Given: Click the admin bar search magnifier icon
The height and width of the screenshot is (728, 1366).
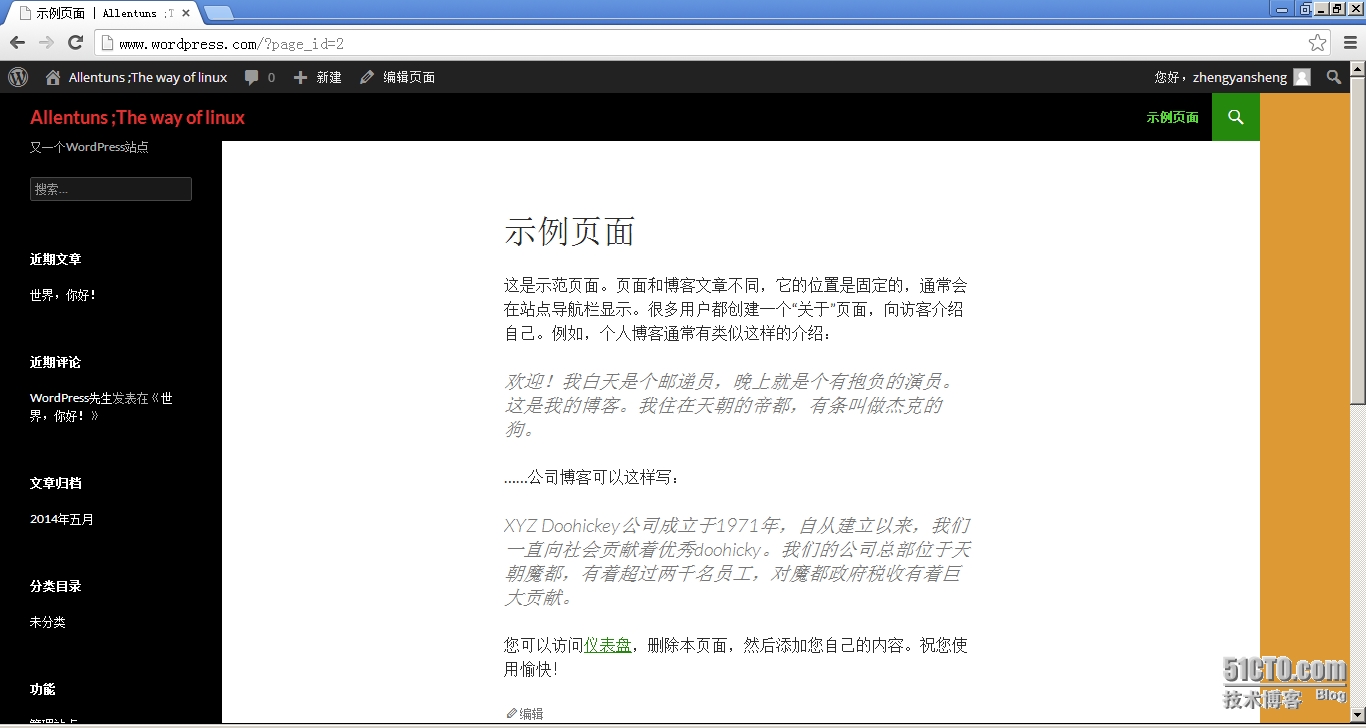Looking at the screenshot, I should 1334,77.
